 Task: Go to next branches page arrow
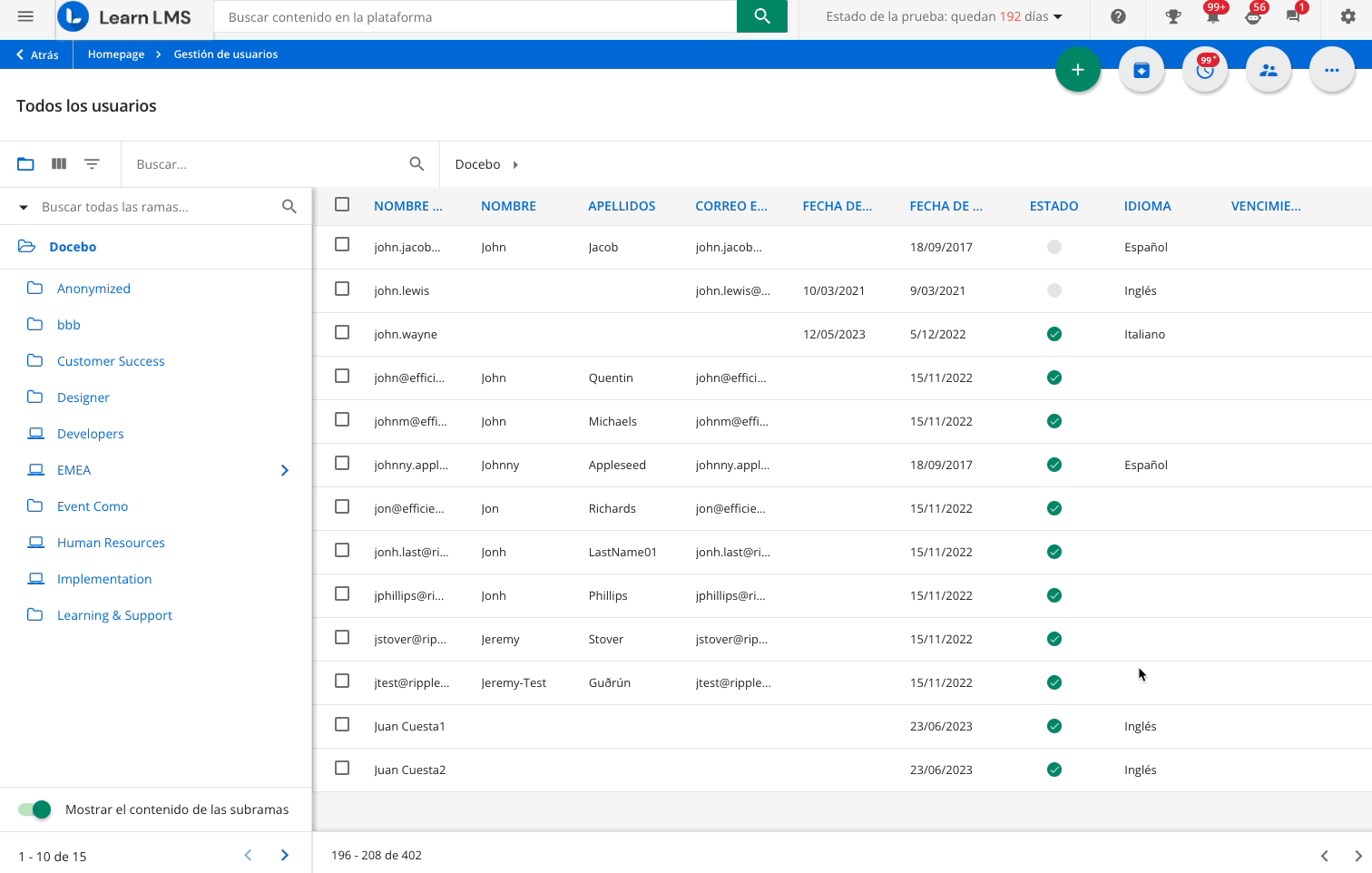[285, 856]
